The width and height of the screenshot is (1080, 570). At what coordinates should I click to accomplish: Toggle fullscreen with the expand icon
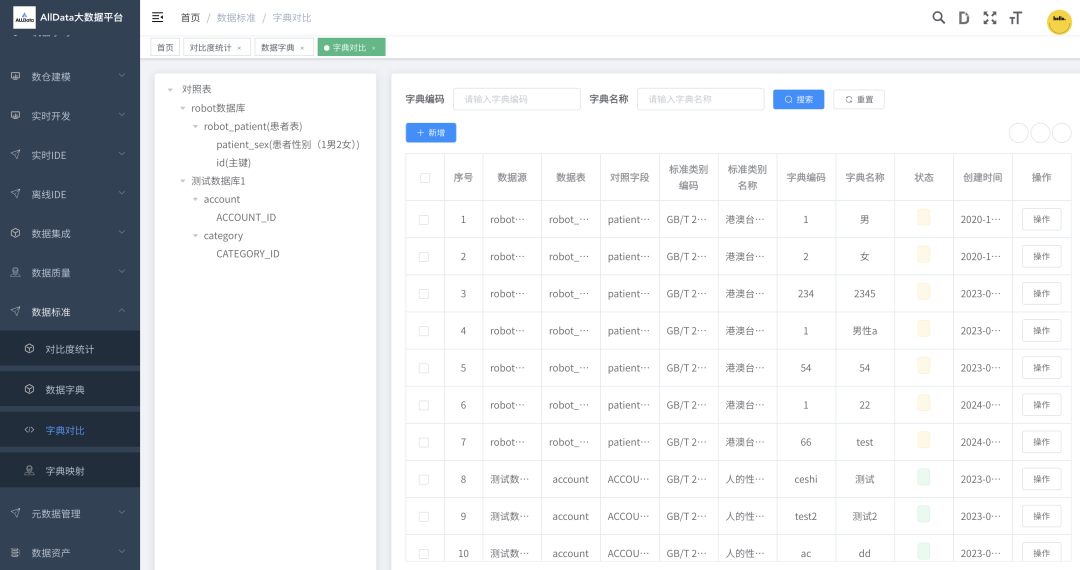click(x=990, y=18)
